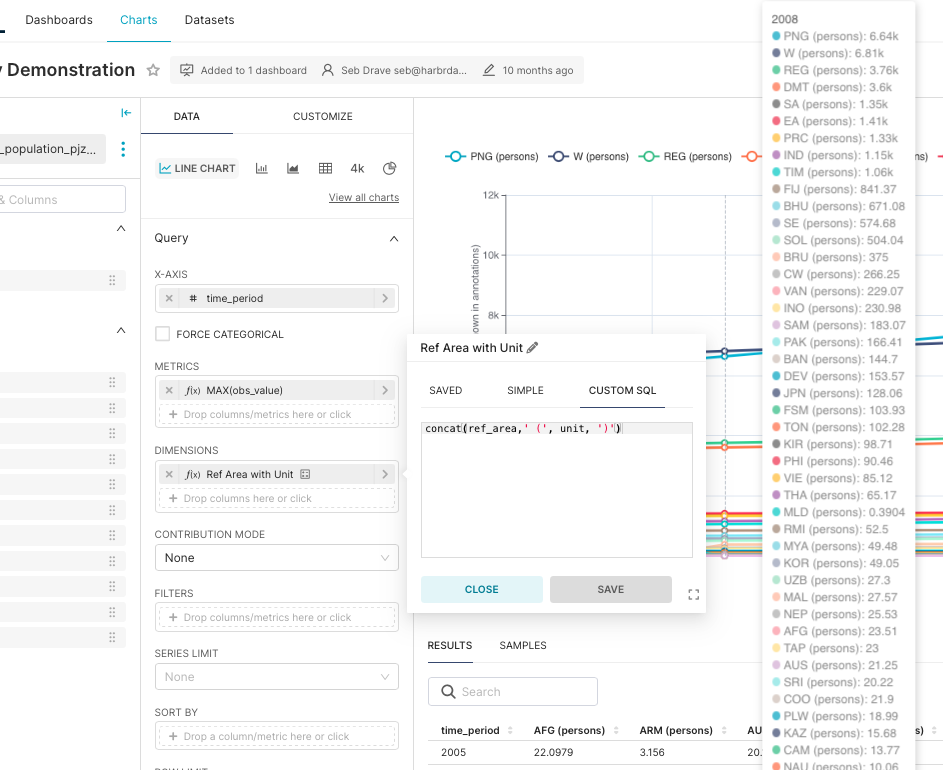Star this chart as favorite
This screenshot has width=943, height=770.
click(x=153, y=70)
